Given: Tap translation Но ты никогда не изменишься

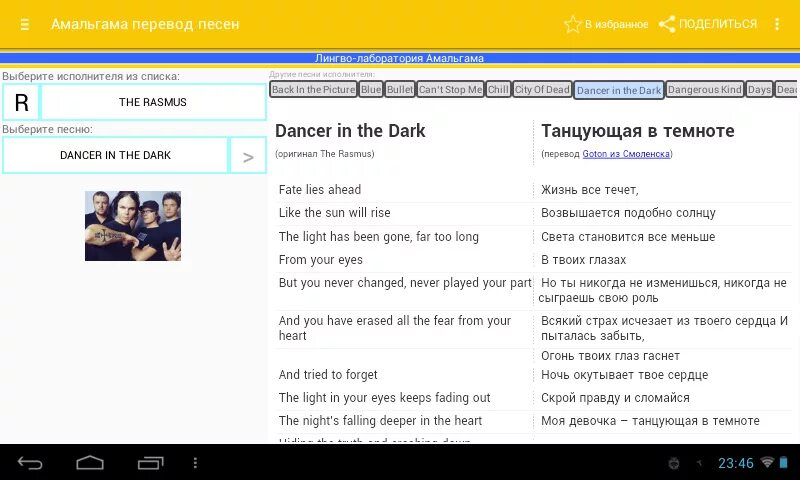Looking at the screenshot, I should tap(663, 290).
